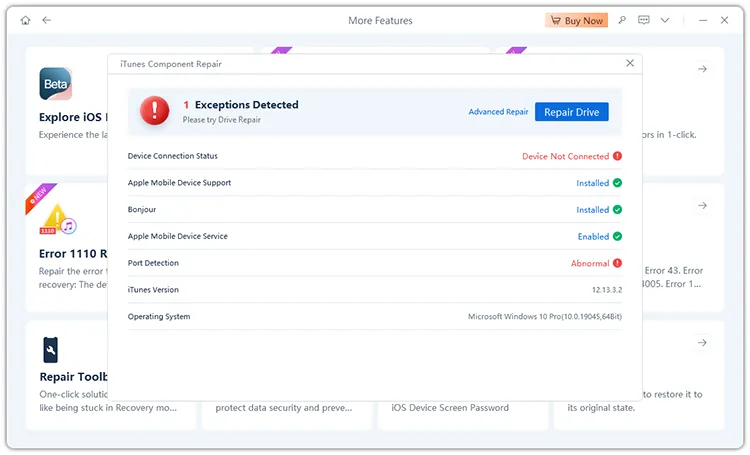The width and height of the screenshot is (750, 455).
Task: Open the Error 1110 repair icon
Action: tap(58, 220)
